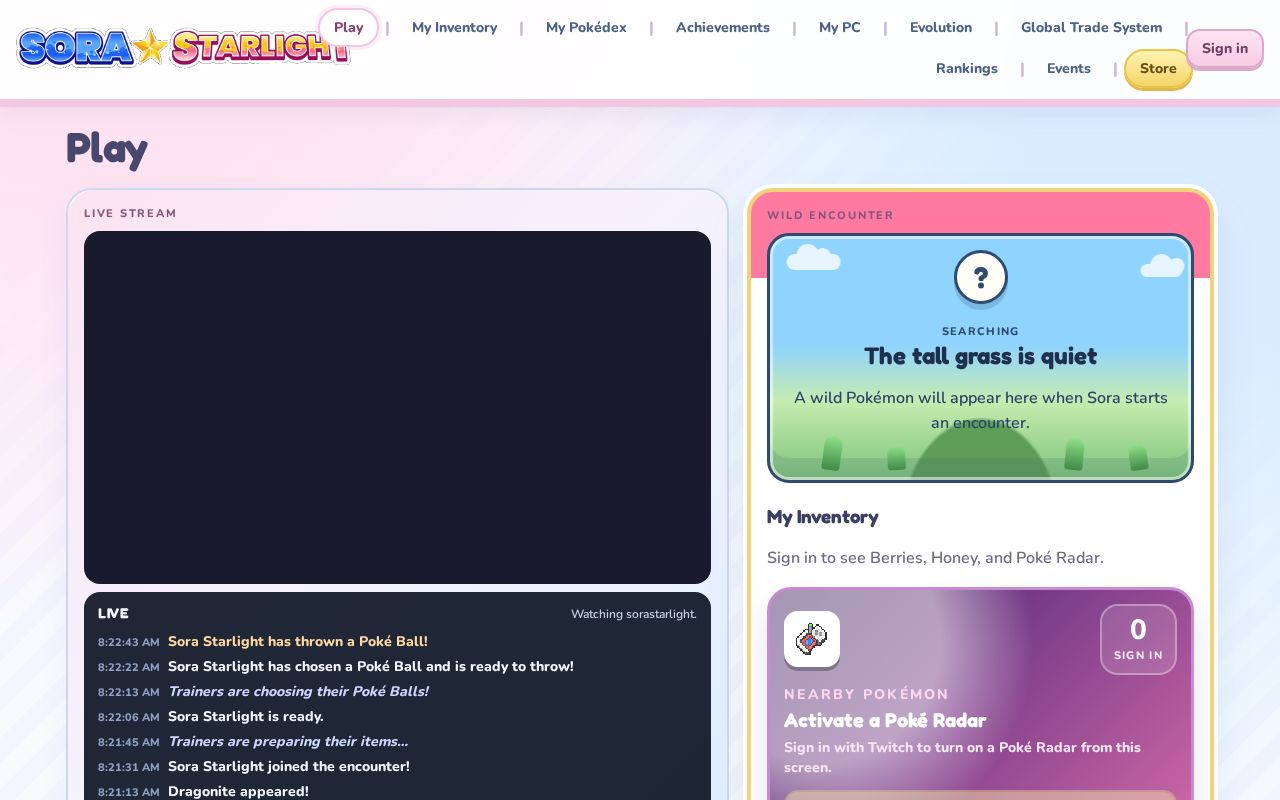
Task: Click 'Watching sorastarlight.' status text
Action: (x=634, y=614)
